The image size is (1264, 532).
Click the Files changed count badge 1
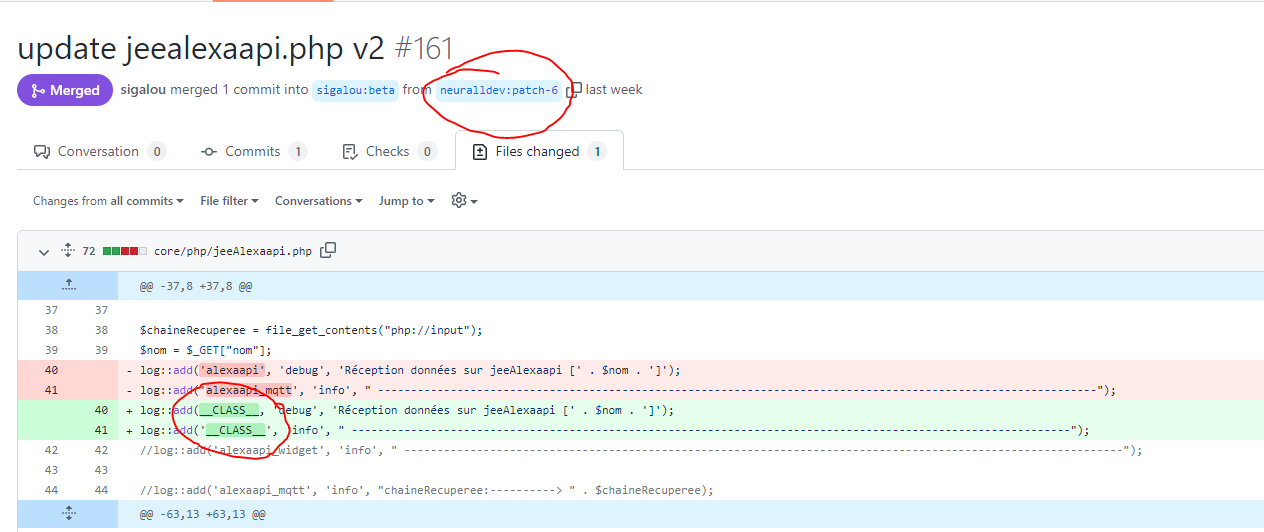597,152
